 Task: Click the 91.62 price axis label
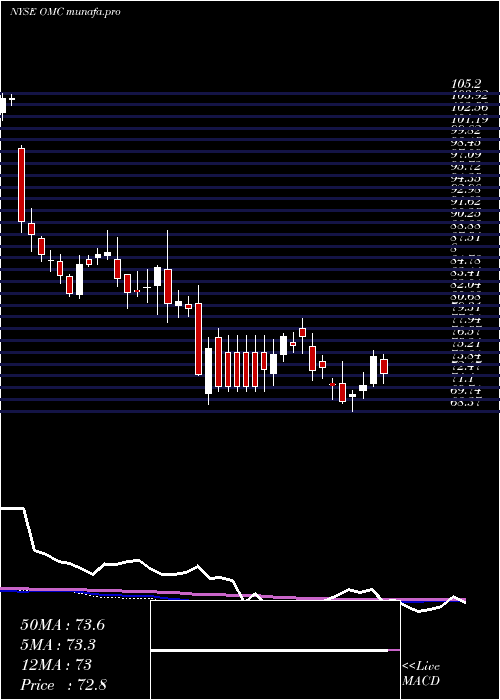pos(468,201)
